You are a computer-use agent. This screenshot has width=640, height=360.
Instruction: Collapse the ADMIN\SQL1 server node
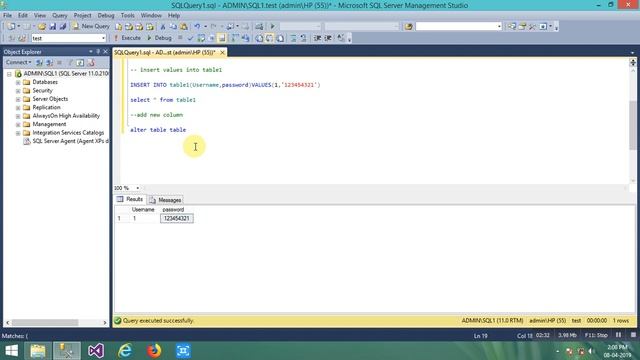point(9,74)
